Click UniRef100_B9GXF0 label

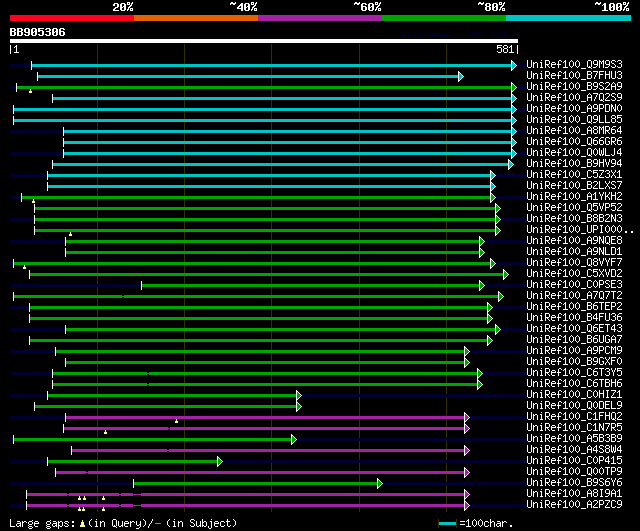pyautogui.click(x=574, y=362)
